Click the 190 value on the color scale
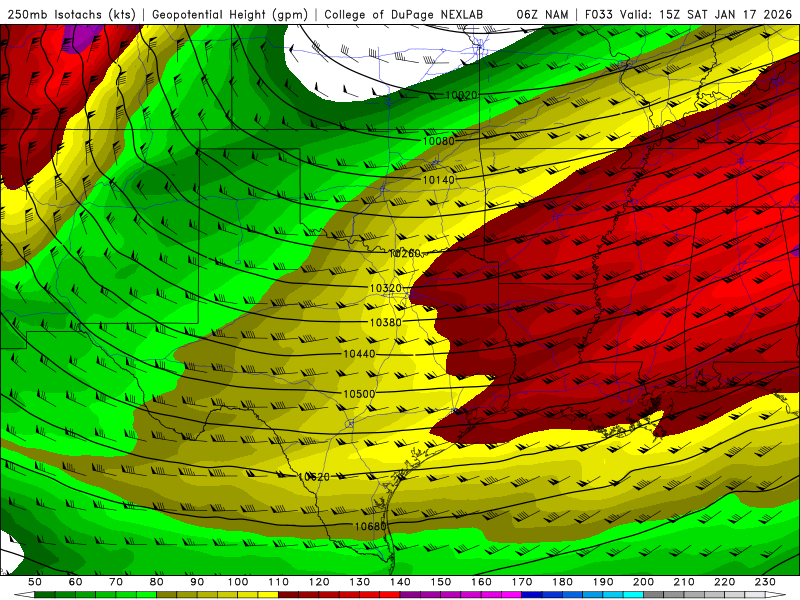 tap(603, 582)
